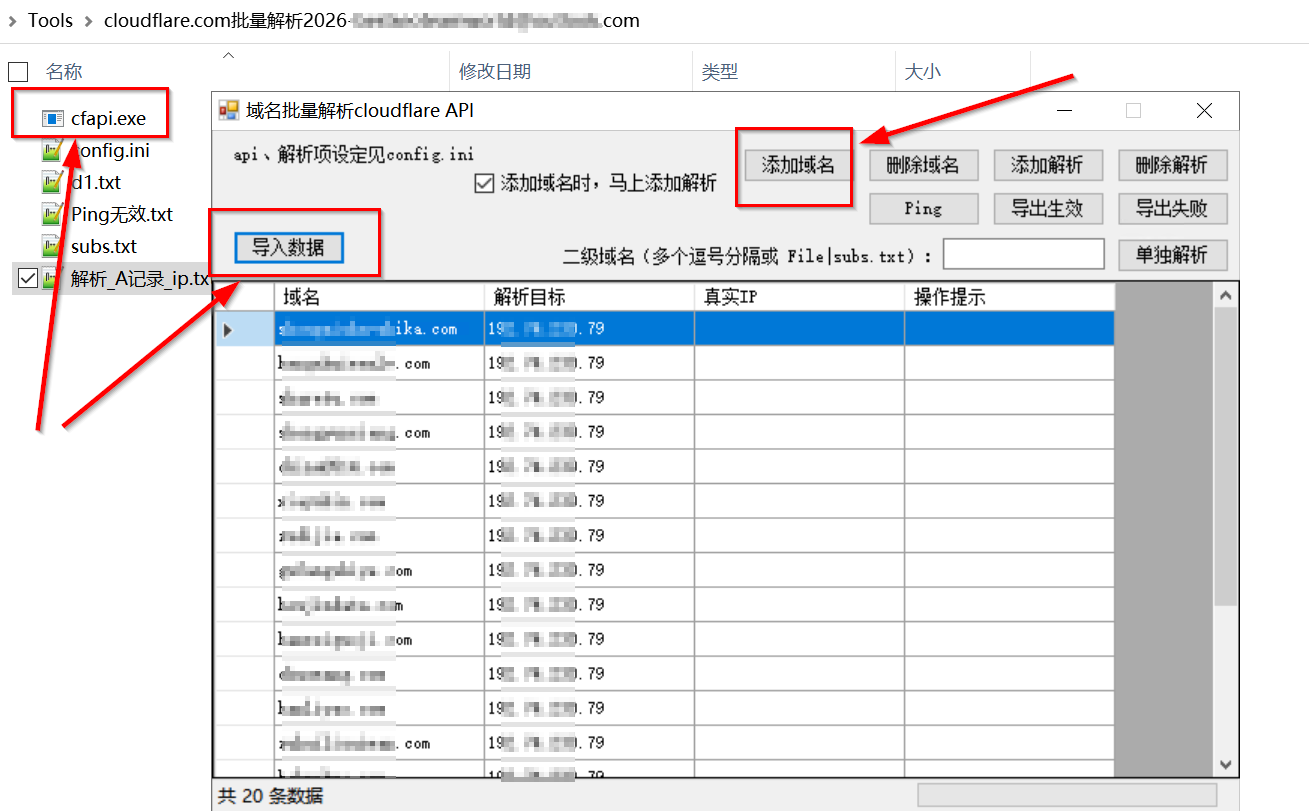Tick the select-all checkbox beside 名称

tap(18, 71)
